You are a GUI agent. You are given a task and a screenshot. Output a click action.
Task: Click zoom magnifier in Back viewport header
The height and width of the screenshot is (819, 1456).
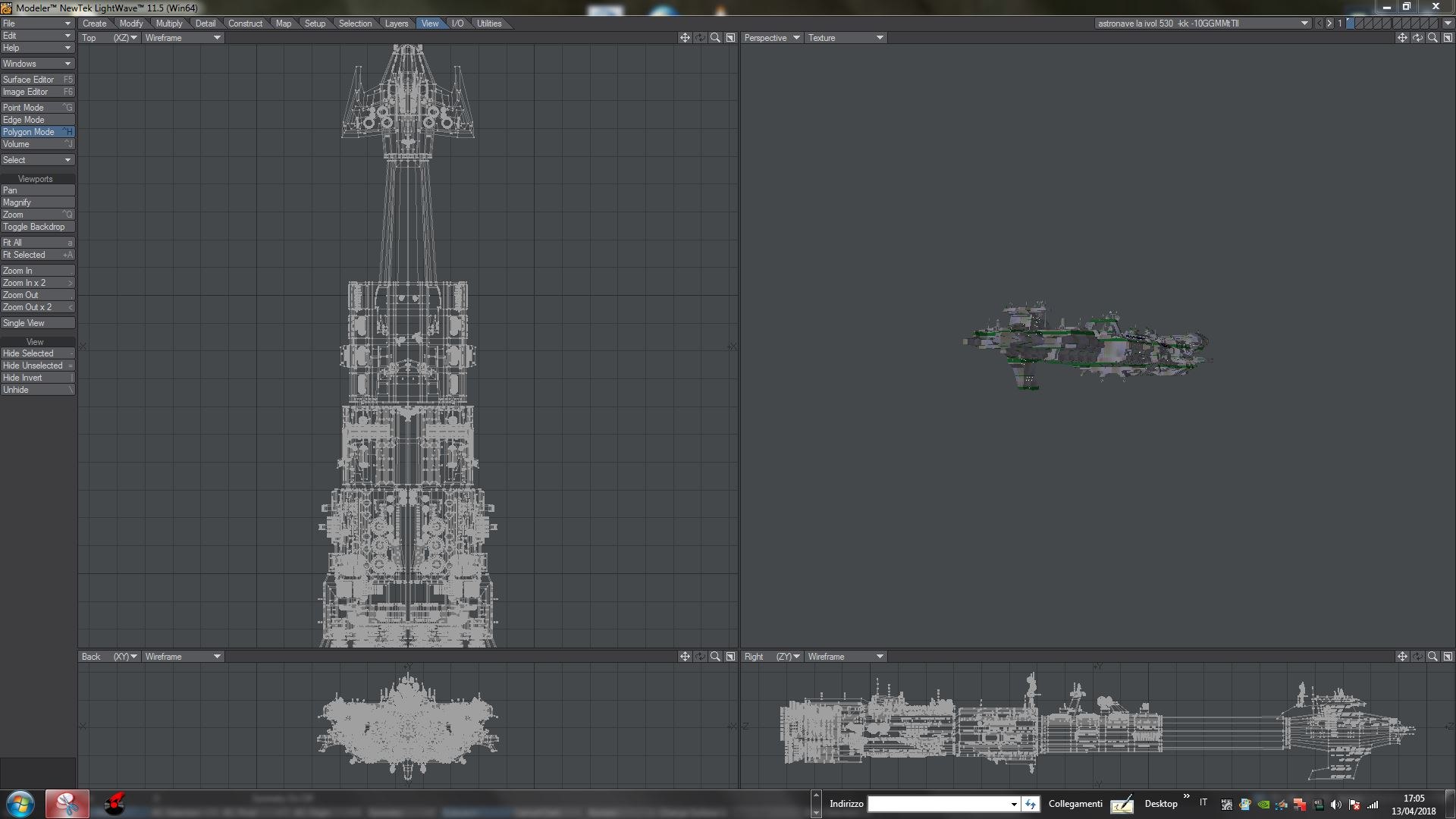715,657
